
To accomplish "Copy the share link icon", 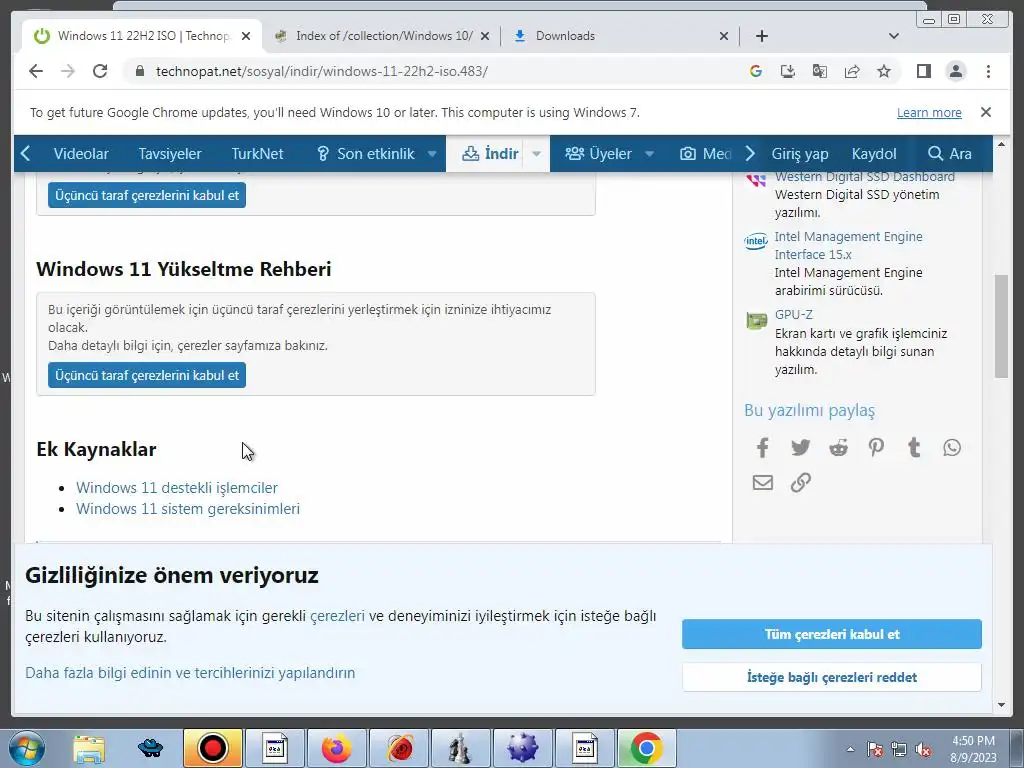I will click(800, 483).
